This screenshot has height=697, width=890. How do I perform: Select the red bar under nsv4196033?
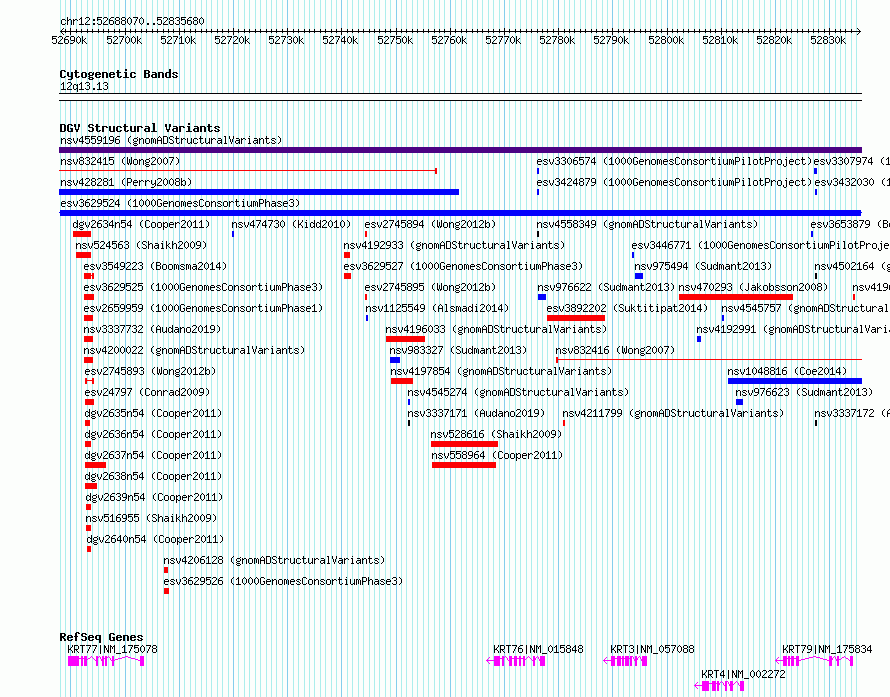point(405,339)
